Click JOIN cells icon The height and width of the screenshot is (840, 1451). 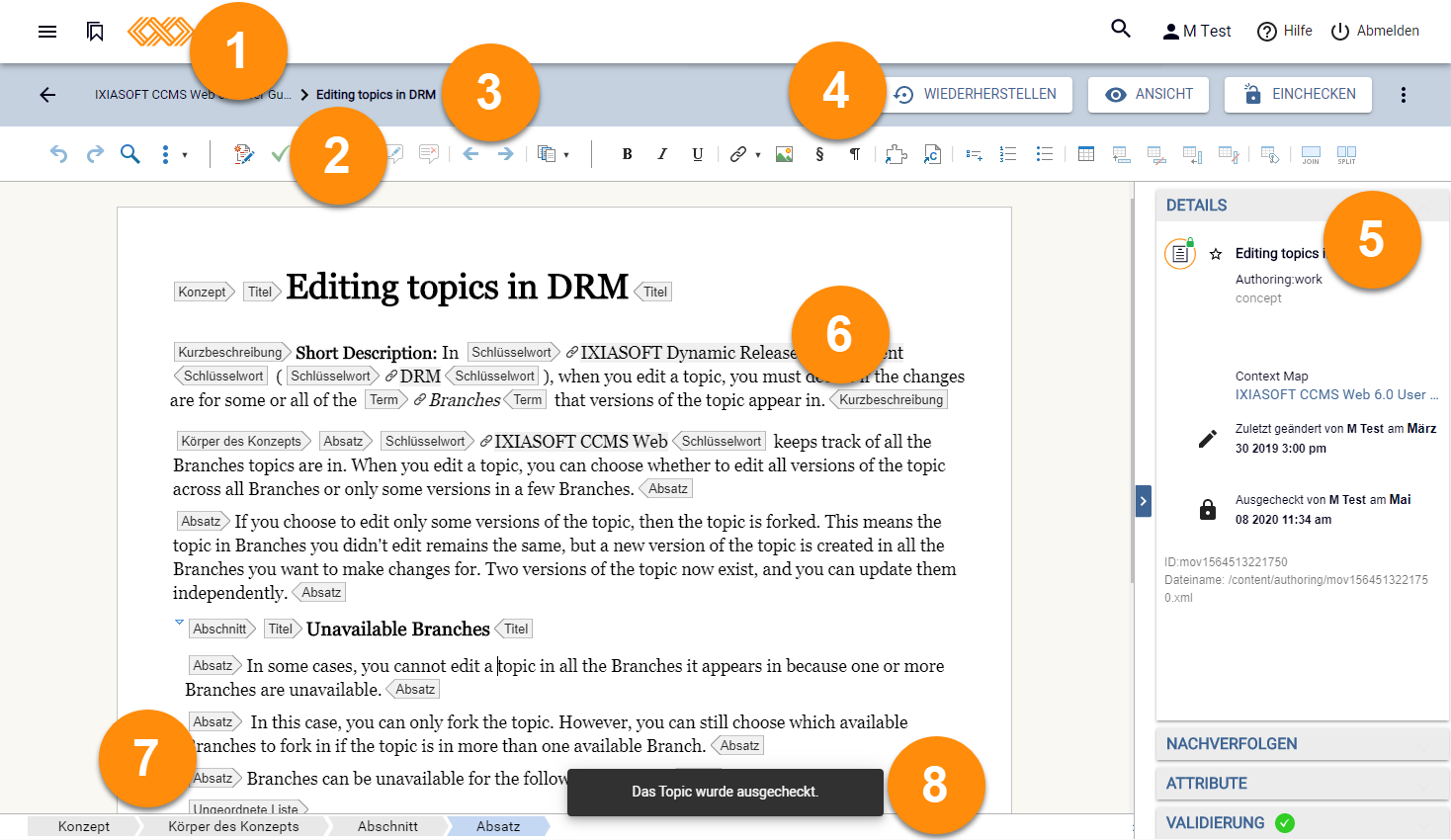pos(1311,154)
